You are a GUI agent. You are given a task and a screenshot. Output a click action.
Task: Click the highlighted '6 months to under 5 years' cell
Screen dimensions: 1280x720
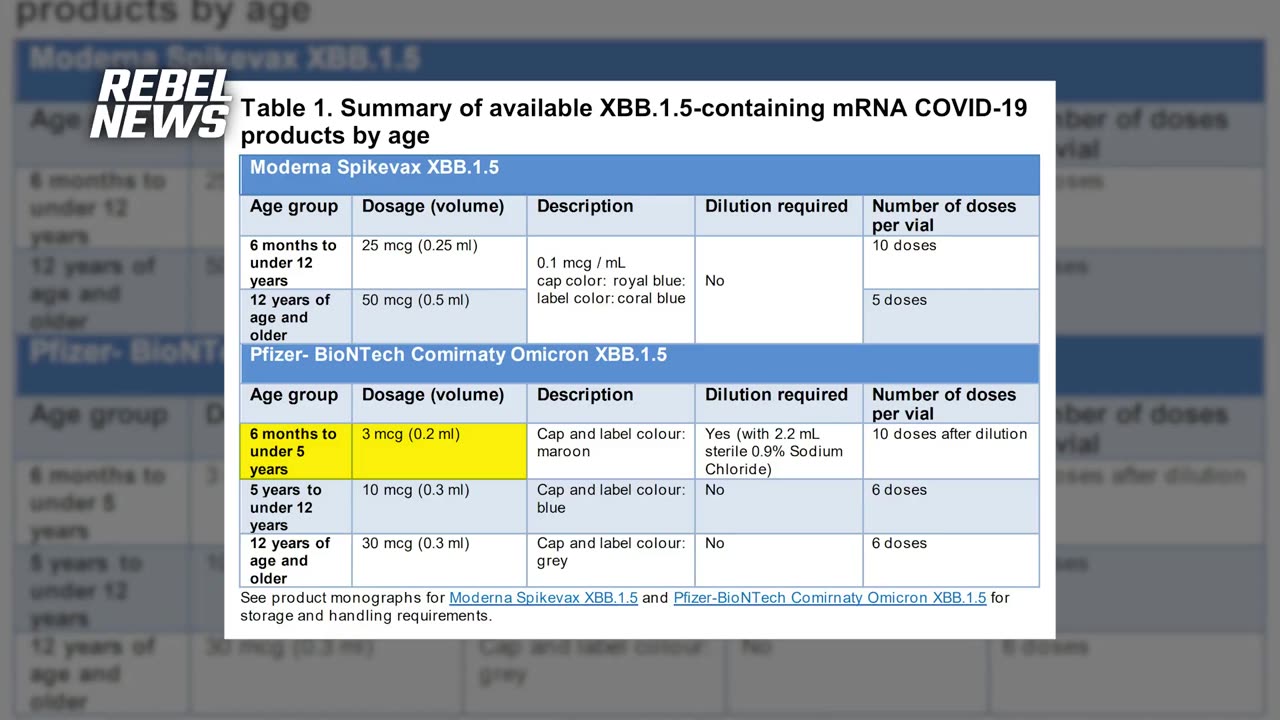click(x=296, y=451)
